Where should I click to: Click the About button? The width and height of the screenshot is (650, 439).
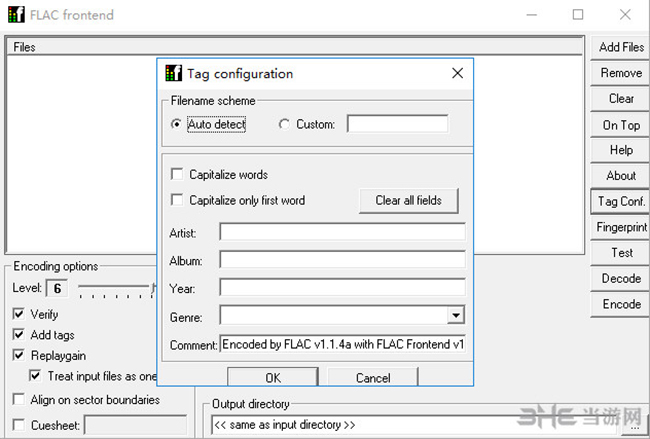click(621, 176)
